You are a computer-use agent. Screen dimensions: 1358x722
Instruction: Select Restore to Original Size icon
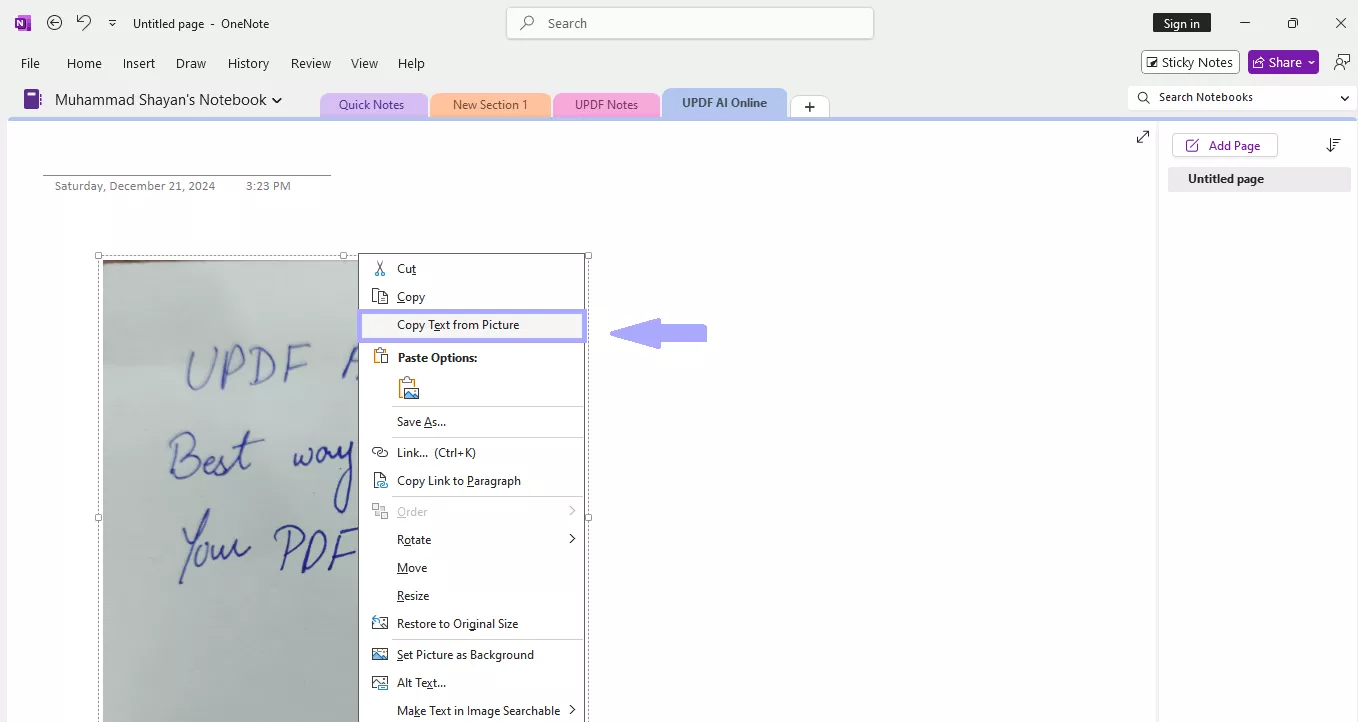(380, 623)
